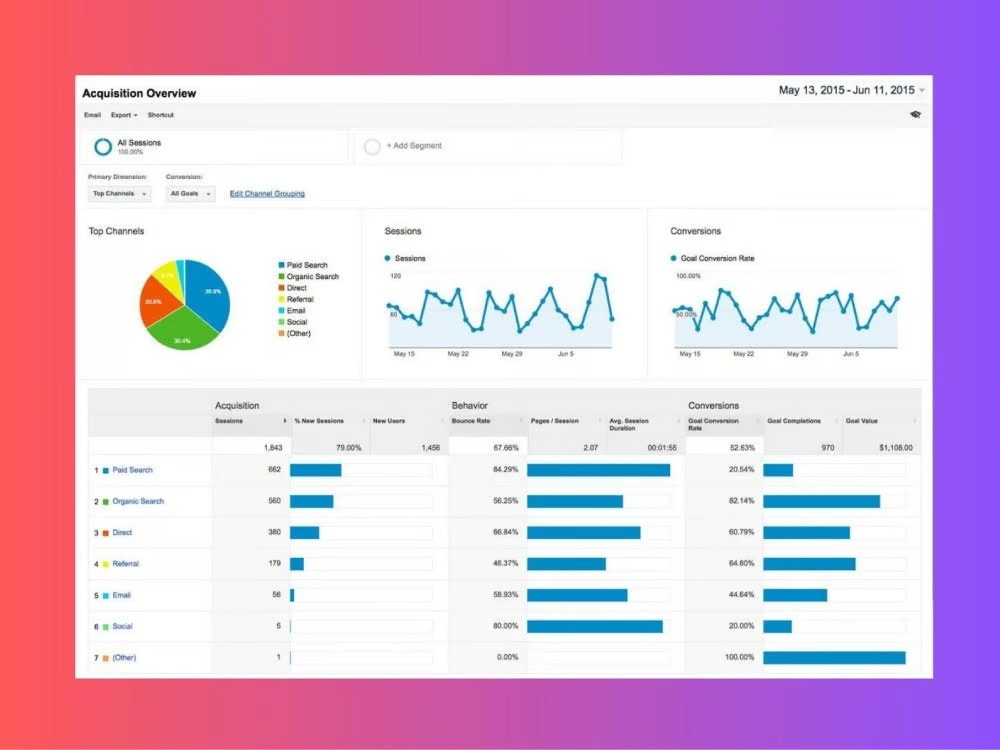Sort by Bounce Rate column header
Image resolution: width=1000 pixels, height=750 pixels.
click(471, 421)
